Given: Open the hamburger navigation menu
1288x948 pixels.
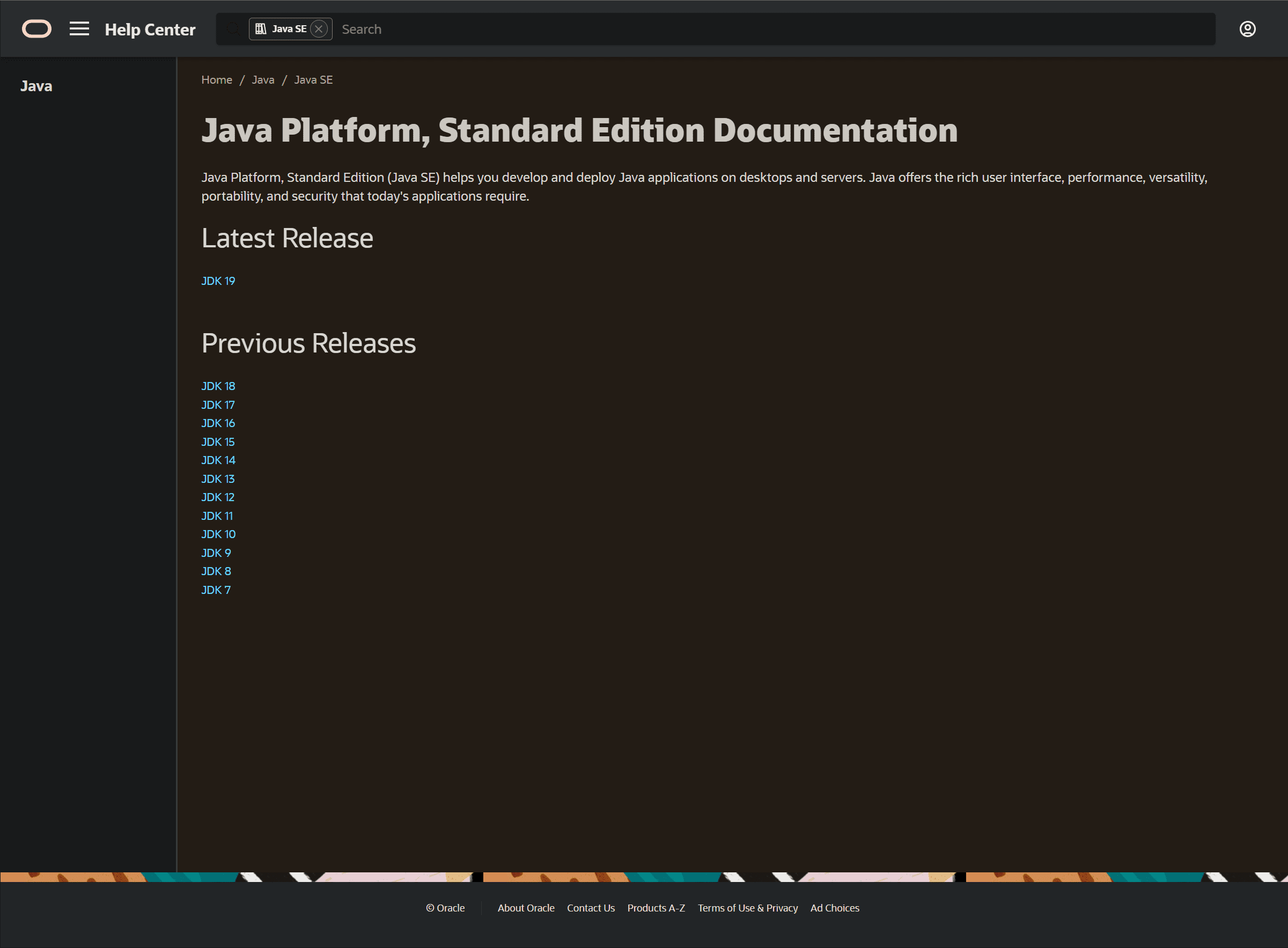Looking at the screenshot, I should click(x=79, y=28).
